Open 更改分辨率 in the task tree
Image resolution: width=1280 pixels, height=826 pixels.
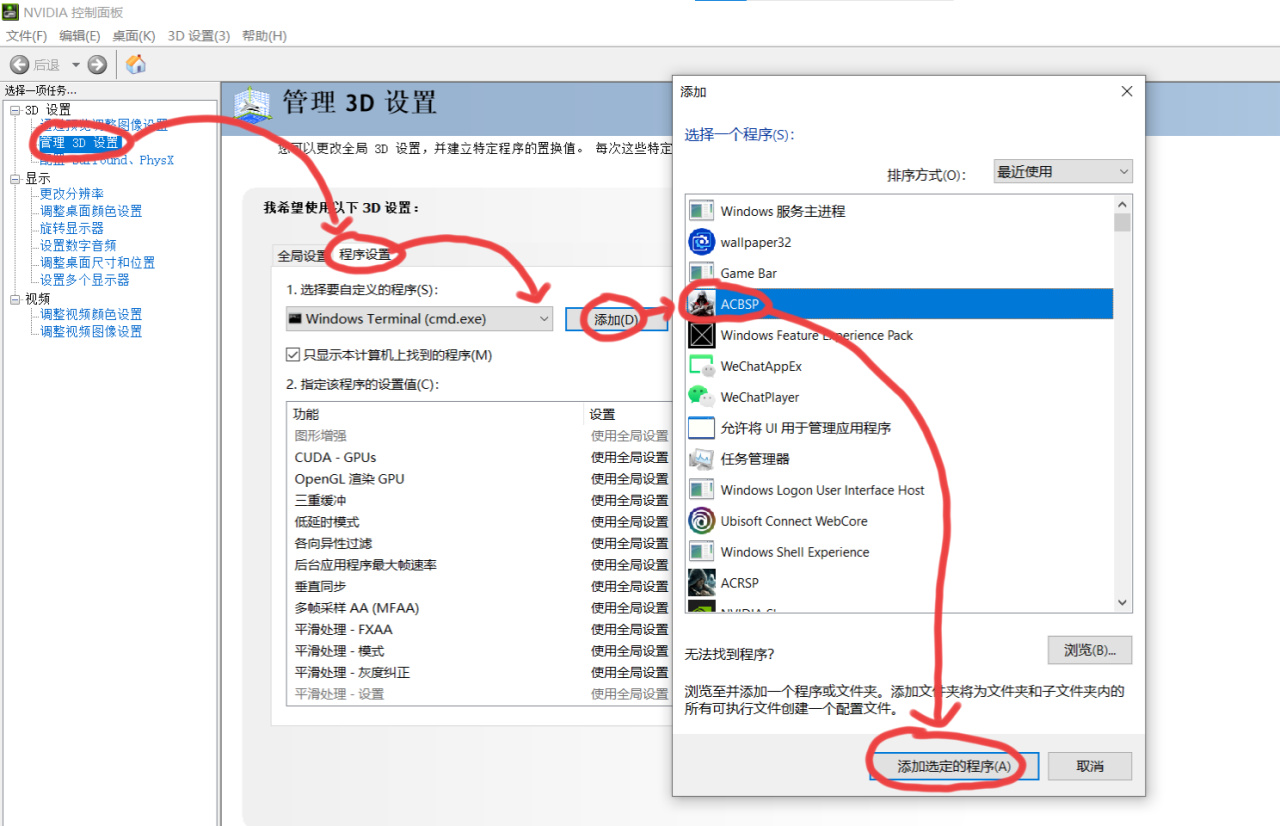[72, 194]
